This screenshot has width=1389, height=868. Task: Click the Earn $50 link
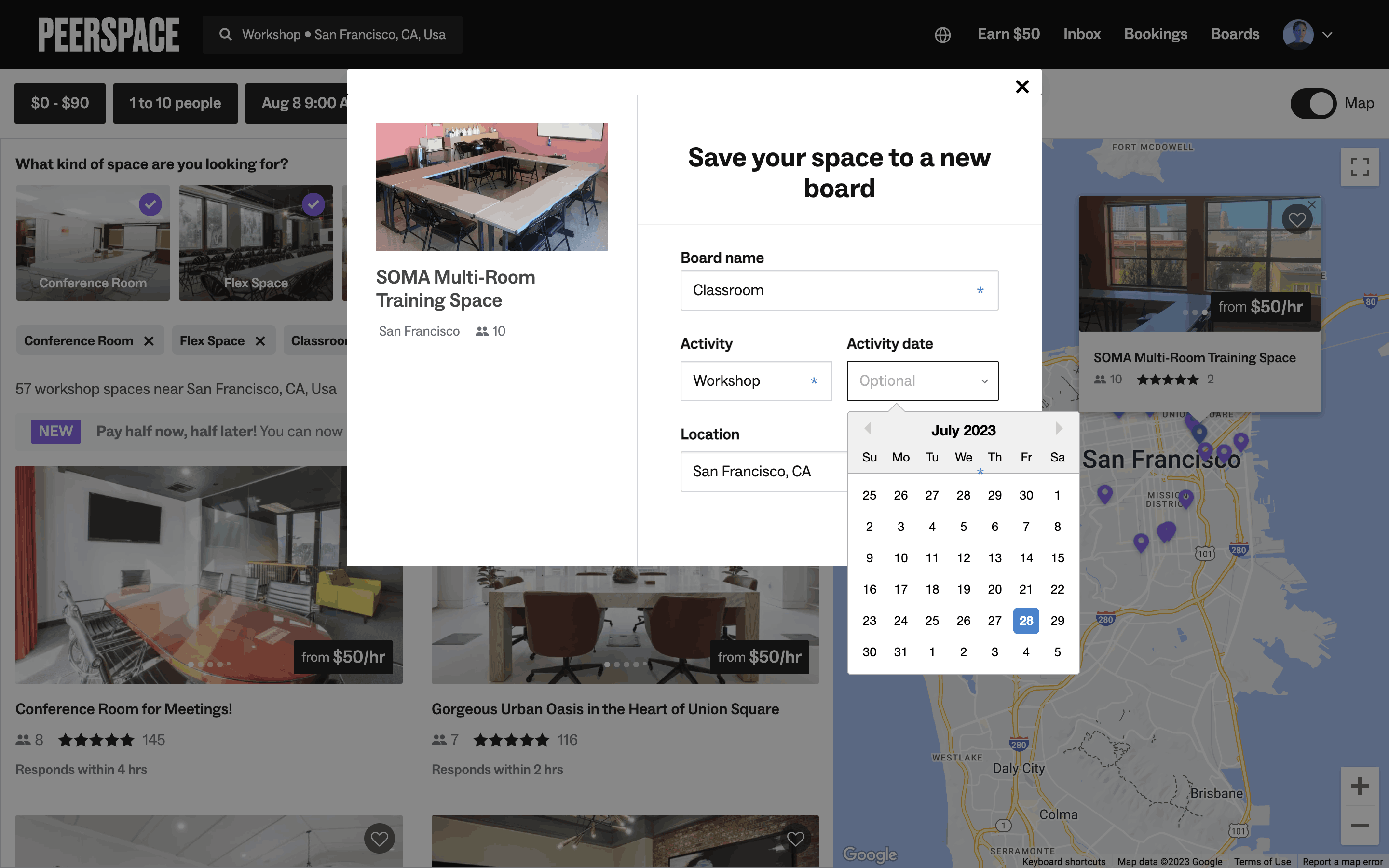tap(1008, 34)
